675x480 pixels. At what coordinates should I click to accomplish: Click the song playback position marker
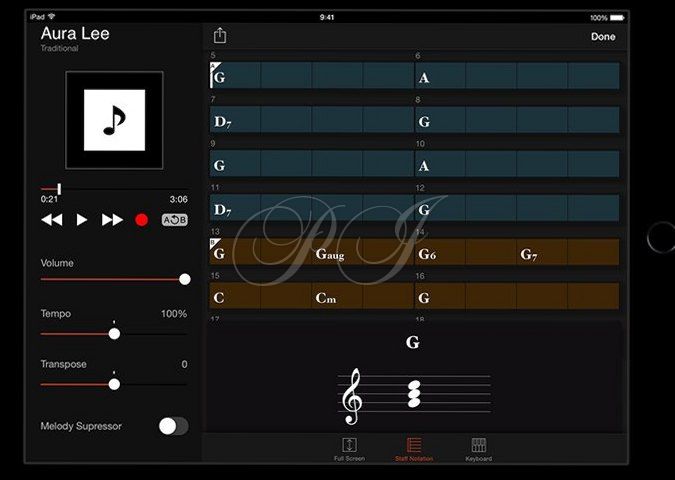point(60,188)
